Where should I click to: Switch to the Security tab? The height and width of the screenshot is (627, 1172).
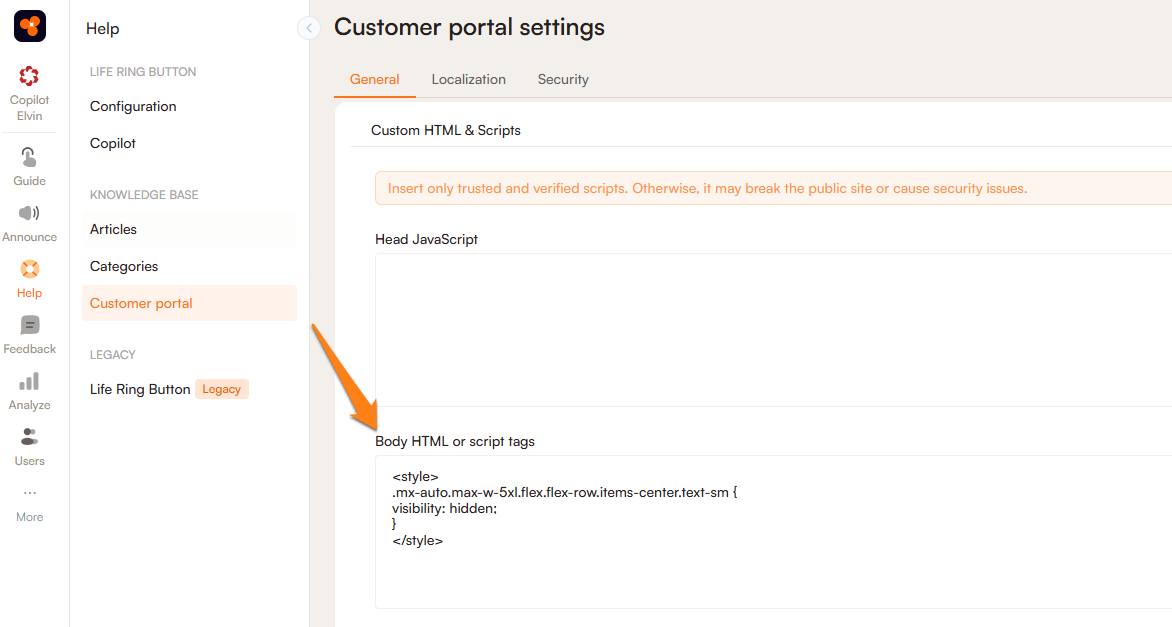[x=563, y=79]
